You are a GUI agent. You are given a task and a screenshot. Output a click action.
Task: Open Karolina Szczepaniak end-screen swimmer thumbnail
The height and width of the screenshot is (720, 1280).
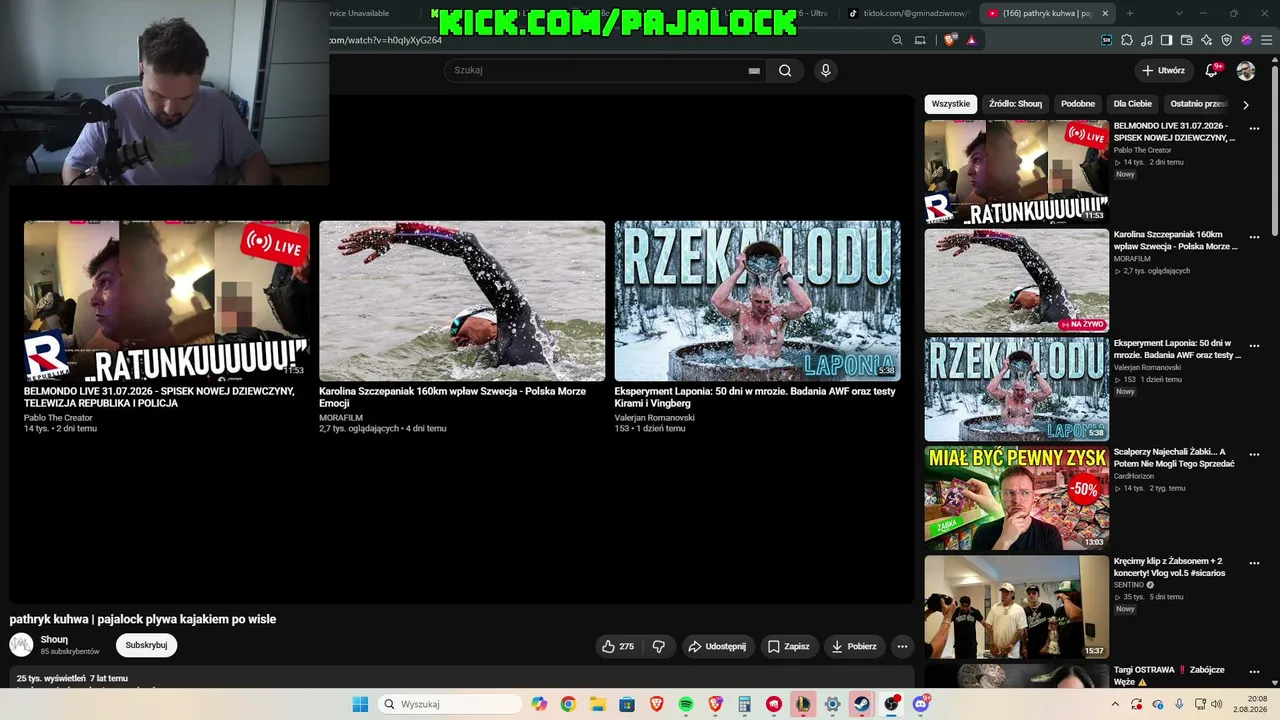point(462,301)
